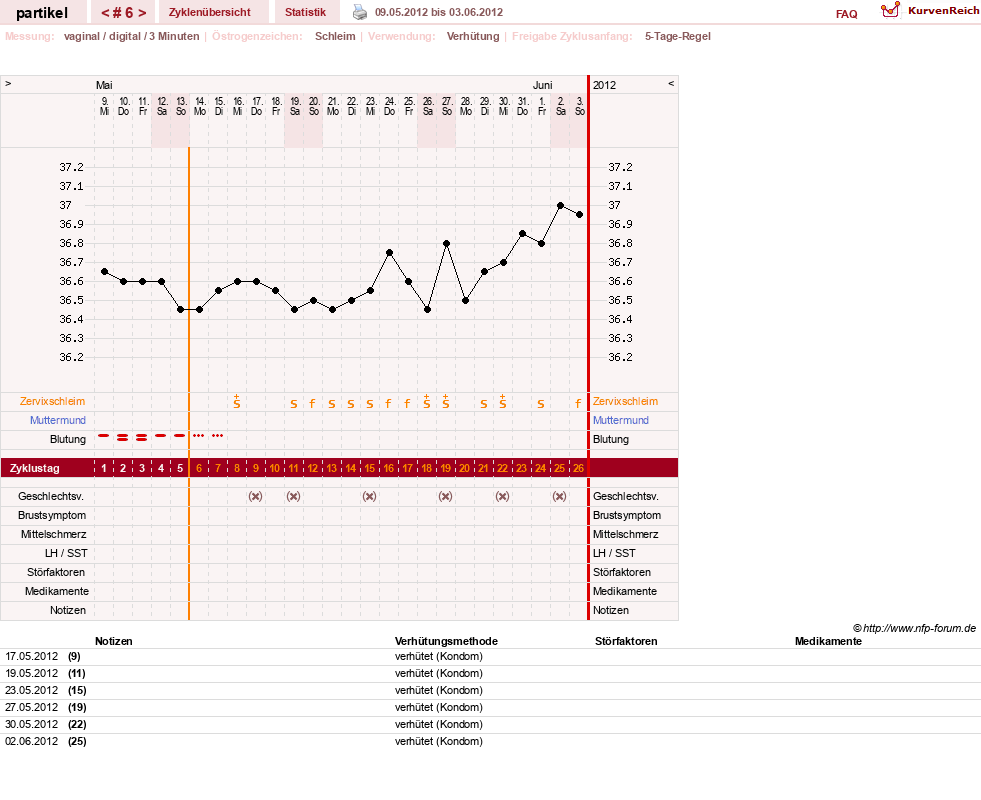Click the chart's top-right < arrow

click(x=671, y=83)
